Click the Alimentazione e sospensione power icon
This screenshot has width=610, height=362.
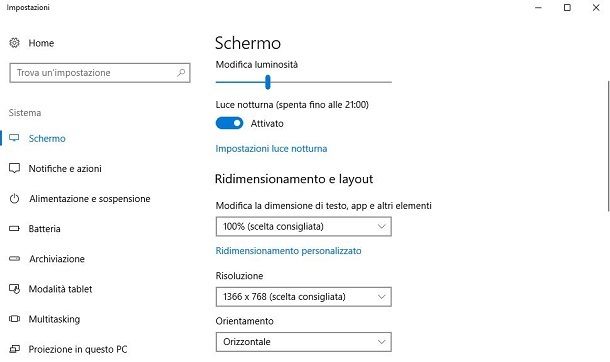click(14, 199)
